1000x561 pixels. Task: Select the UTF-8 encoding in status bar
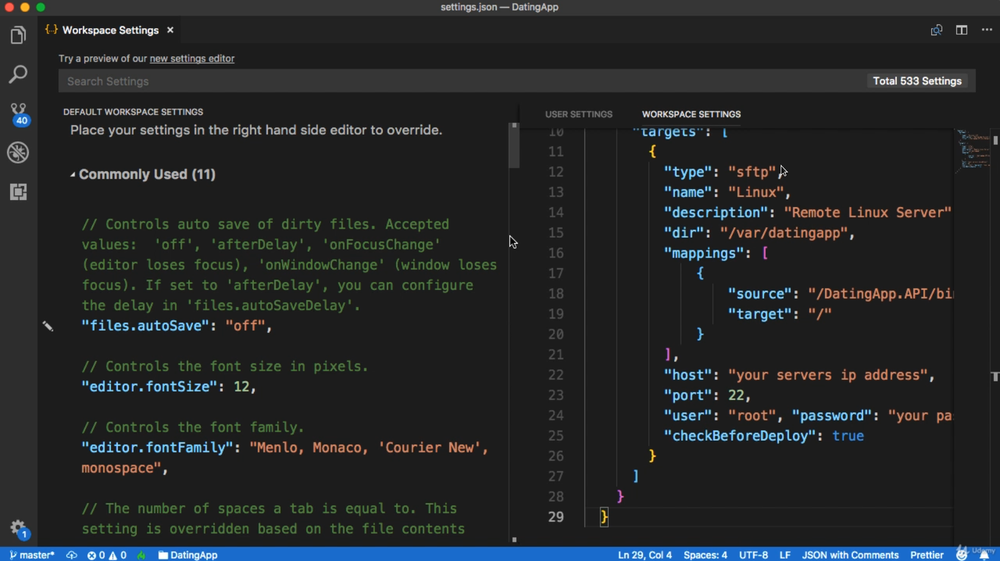pos(753,555)
